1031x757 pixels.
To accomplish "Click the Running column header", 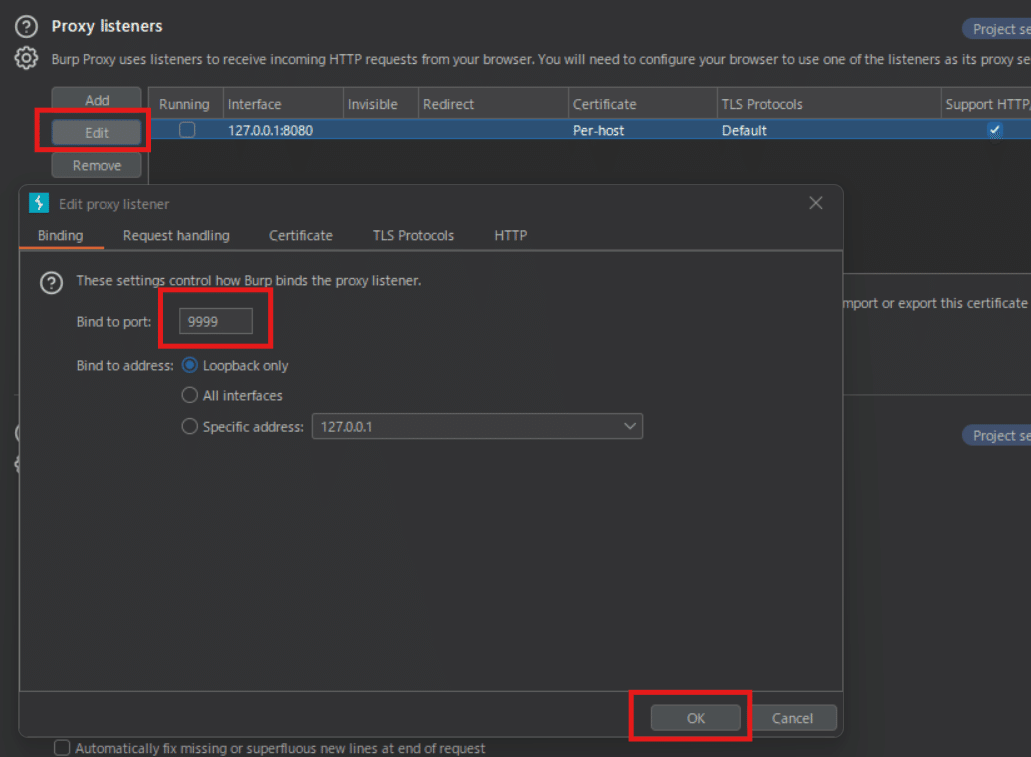I will (x=184, y=104).
